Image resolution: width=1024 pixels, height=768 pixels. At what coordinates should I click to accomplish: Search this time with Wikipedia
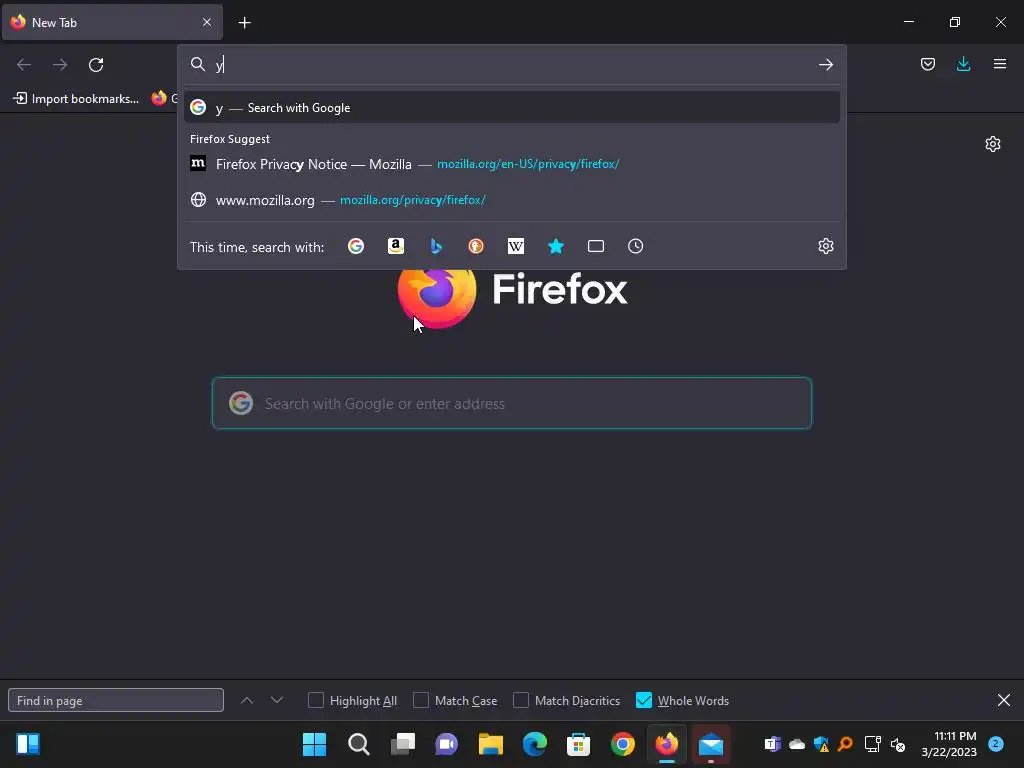coord(516,246)
